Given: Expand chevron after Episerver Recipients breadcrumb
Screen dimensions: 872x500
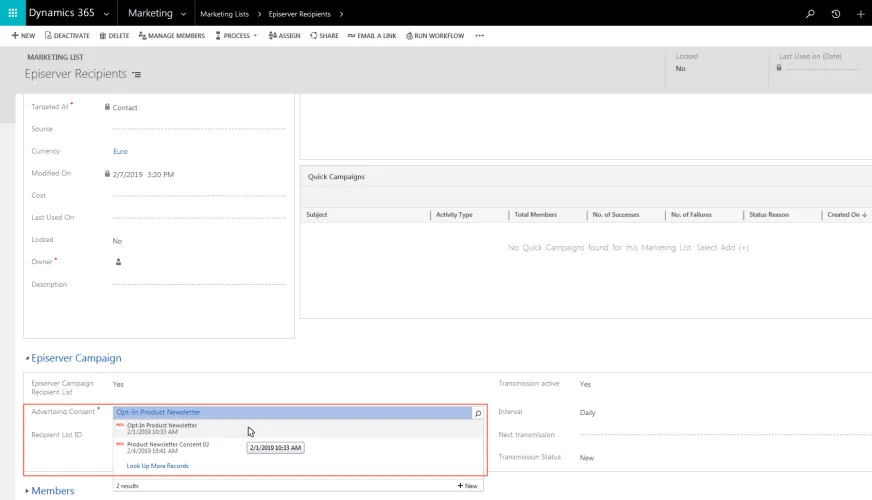Looking at the screenshot, I should click(x=341, y=14).
